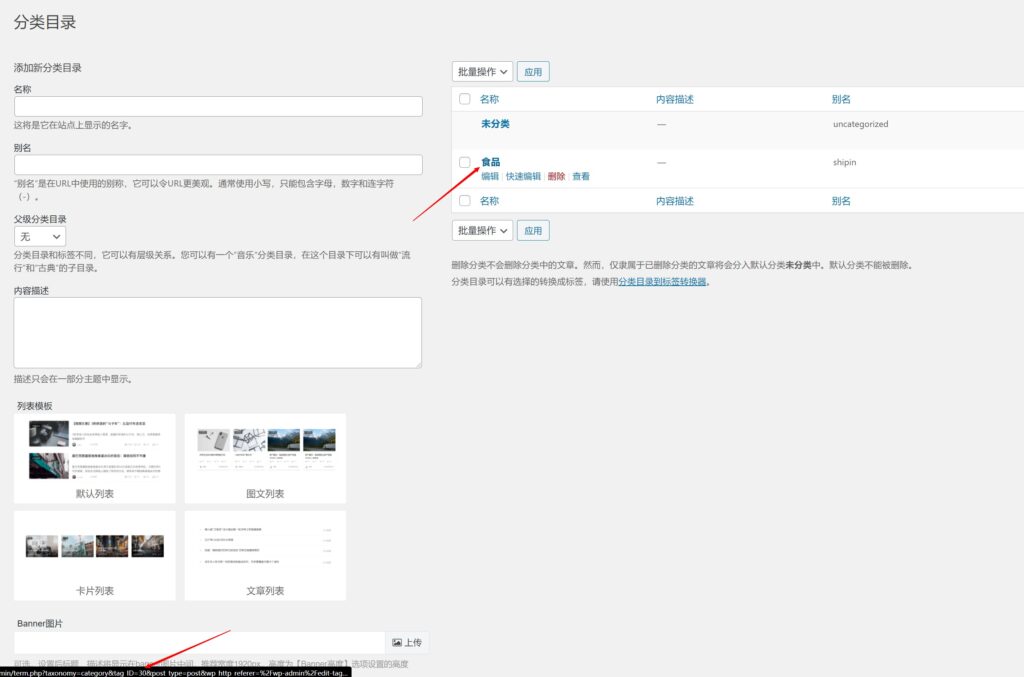Viewport: 1024px width, 677px height.
Task: Expand the 父级分类目录 dropdown
Action: click(40, 236)
